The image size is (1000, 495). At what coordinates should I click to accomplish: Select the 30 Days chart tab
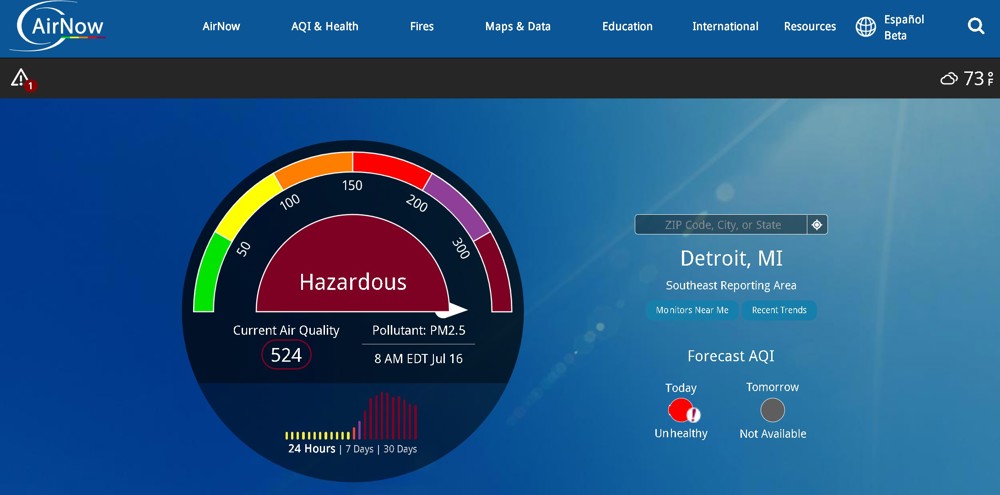pos(400,449)
